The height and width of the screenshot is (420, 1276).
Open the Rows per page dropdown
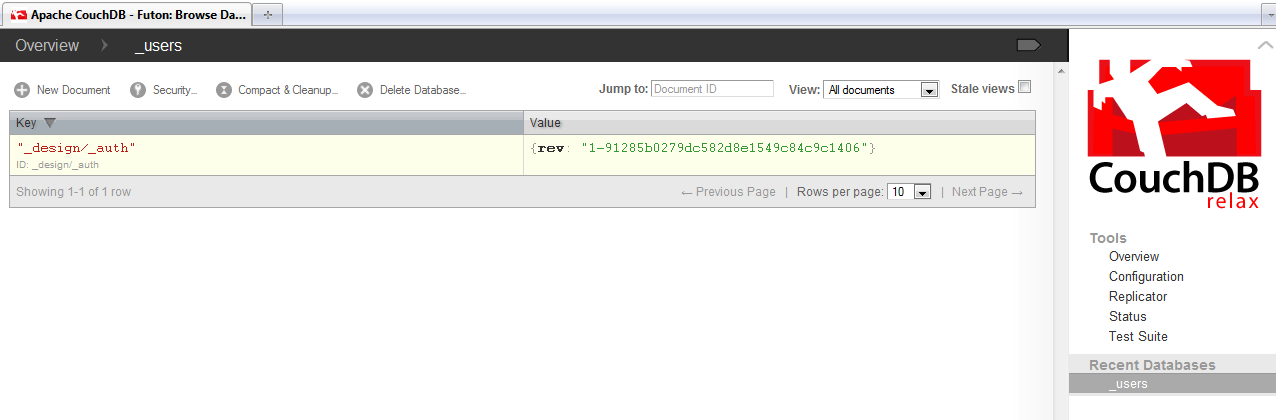pos(910,192)
